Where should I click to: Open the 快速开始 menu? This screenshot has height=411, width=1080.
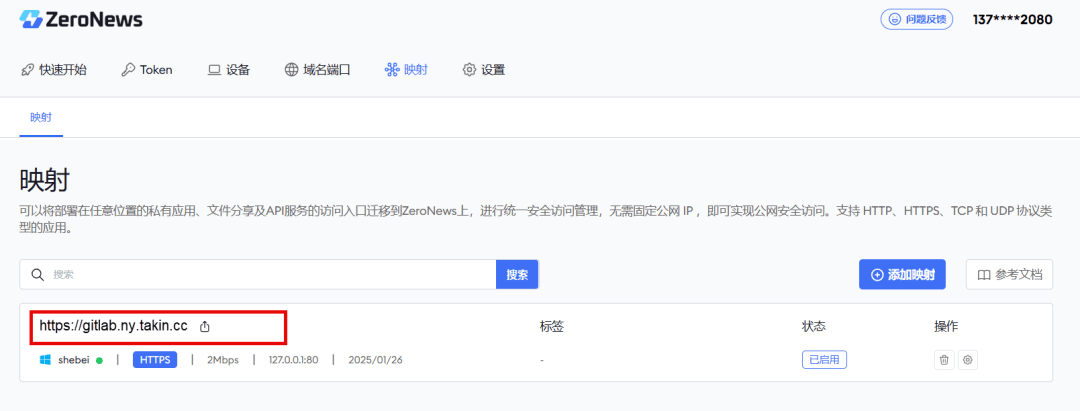[54, 70]
